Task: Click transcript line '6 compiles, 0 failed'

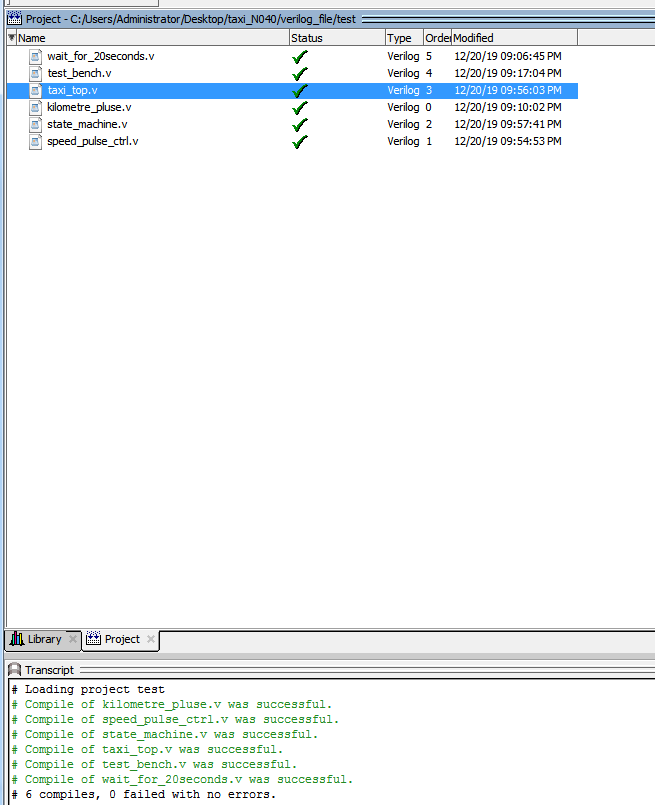Action: click(144, 794)
